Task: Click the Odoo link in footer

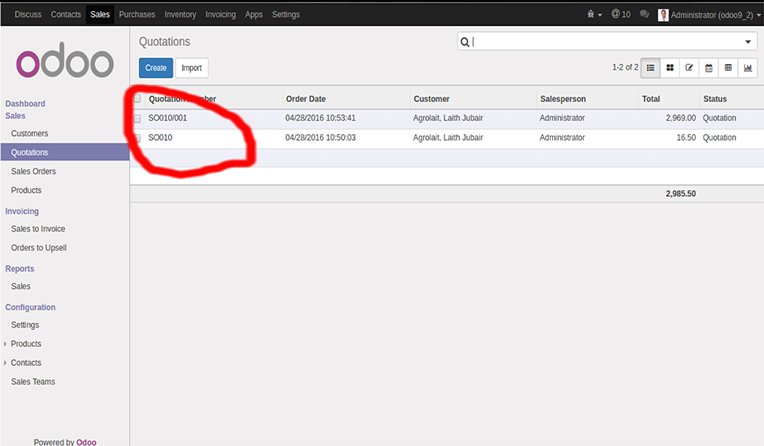Action: coord(86,442)
